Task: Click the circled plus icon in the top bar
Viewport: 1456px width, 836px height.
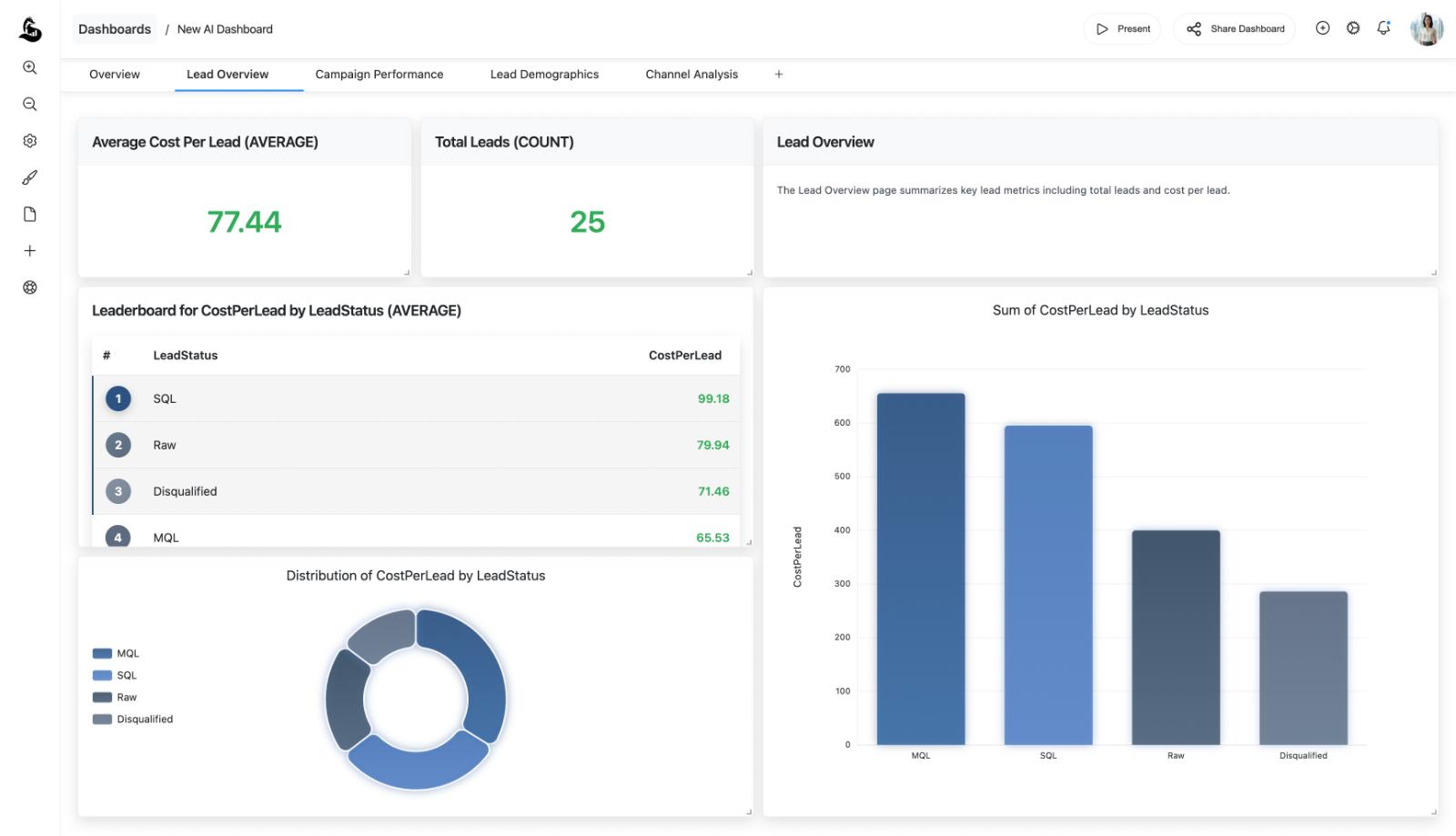Action: pyautogui.click(x=1321, y=28)
